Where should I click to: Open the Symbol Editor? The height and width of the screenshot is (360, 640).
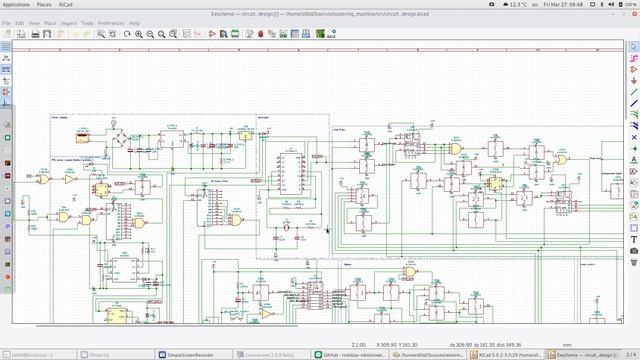(x=211, y=34)
